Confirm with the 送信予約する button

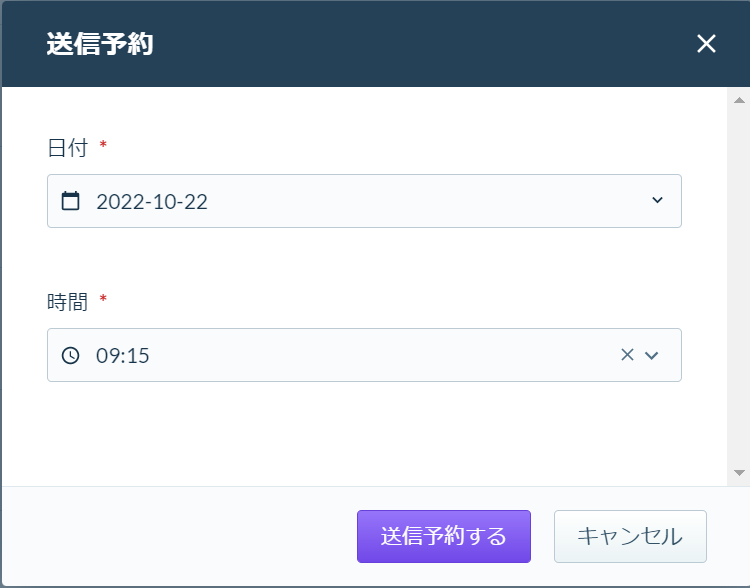(444, 536)
